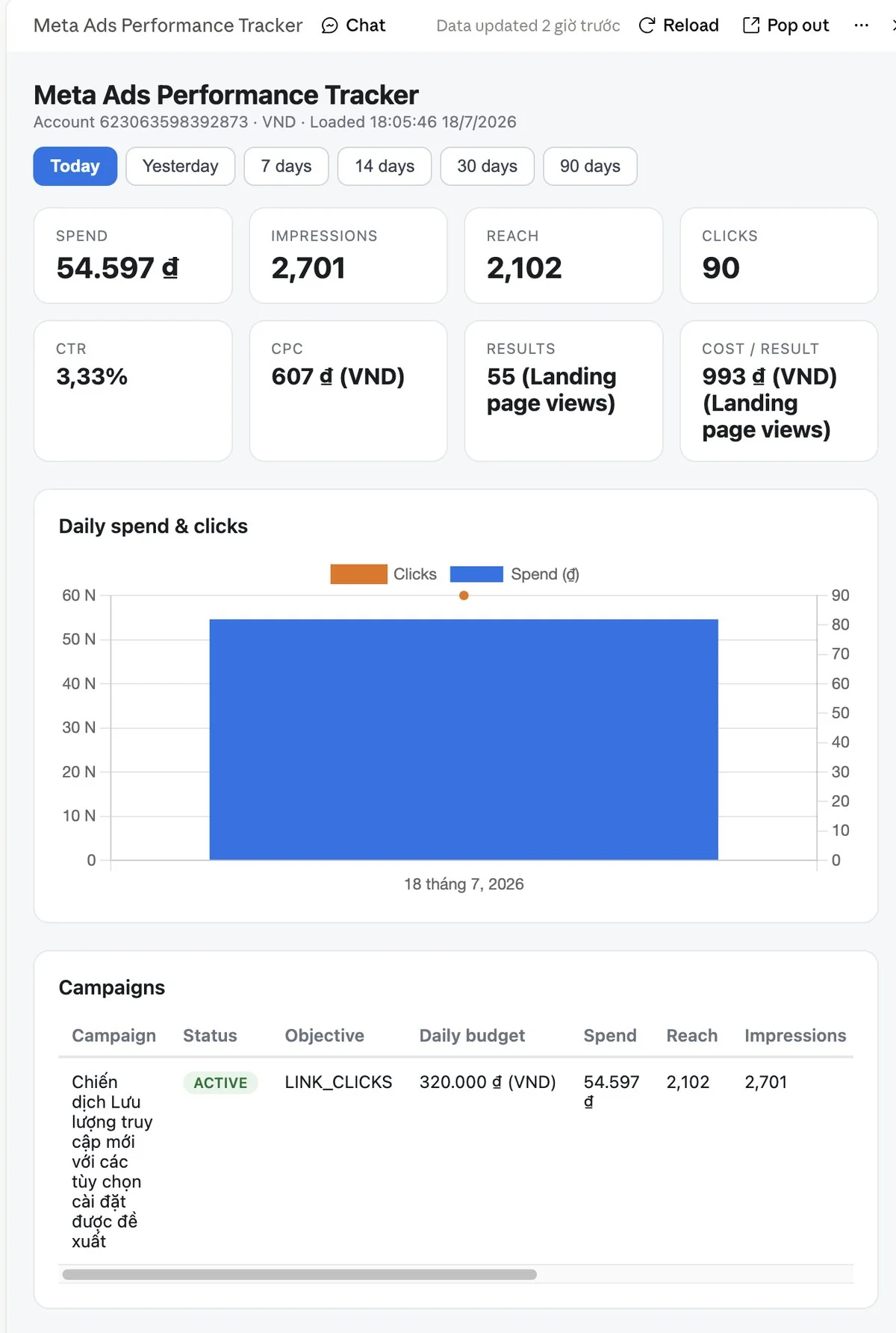Click the 320.000 ₫ (VND) budget cell
896x1333 pixels.
[x=488, y=1082]
